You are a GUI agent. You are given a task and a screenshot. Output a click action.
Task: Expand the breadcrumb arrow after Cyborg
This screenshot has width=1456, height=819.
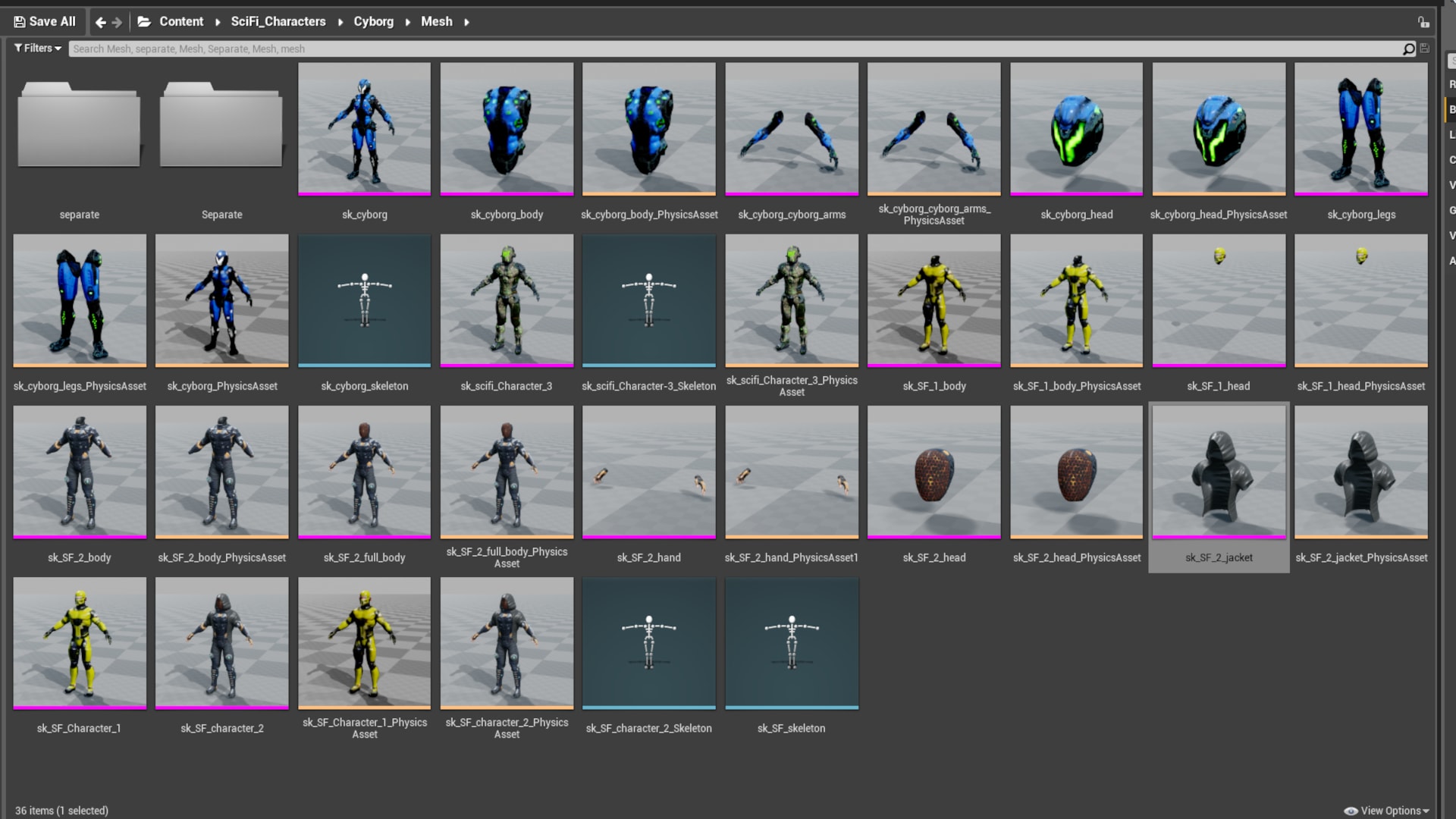point(407,22)
